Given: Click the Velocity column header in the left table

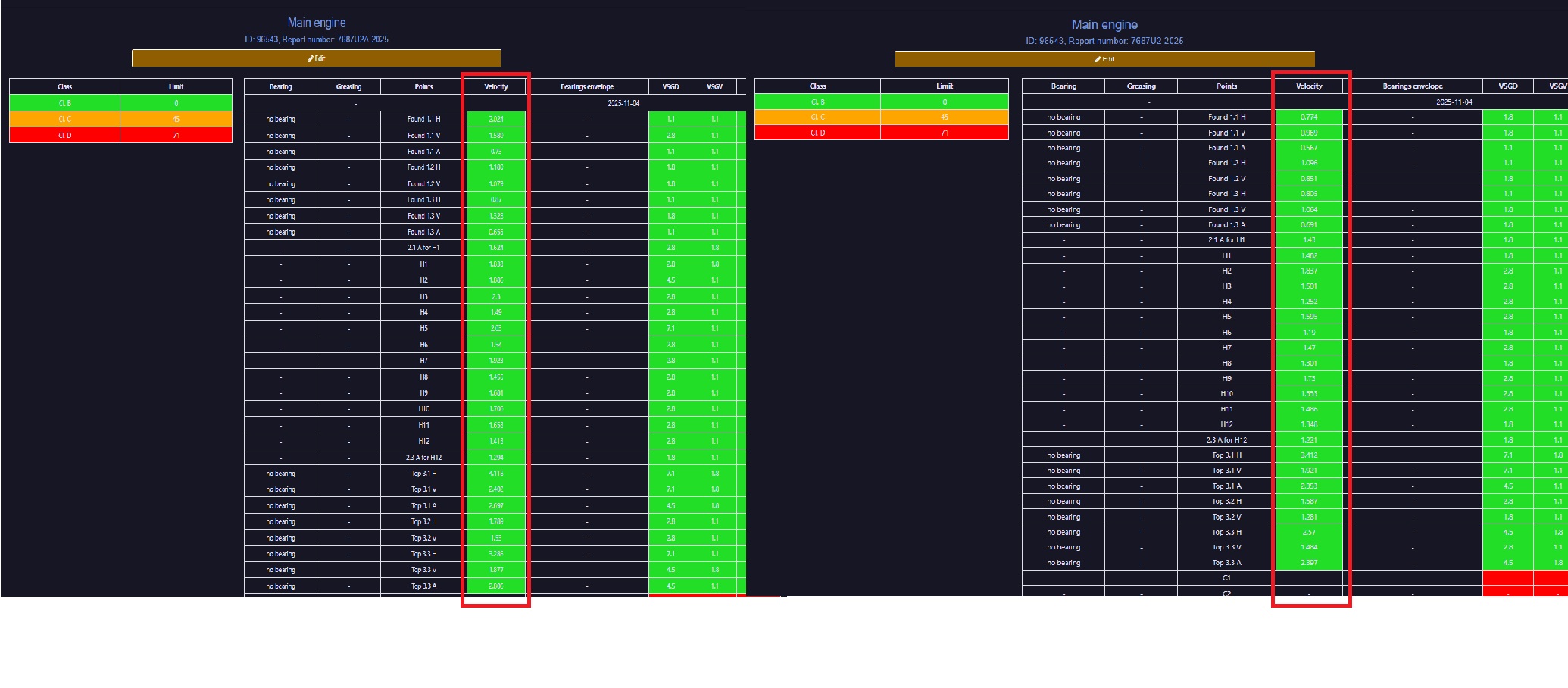Looking at the screenshot, I should pos(496,87).
